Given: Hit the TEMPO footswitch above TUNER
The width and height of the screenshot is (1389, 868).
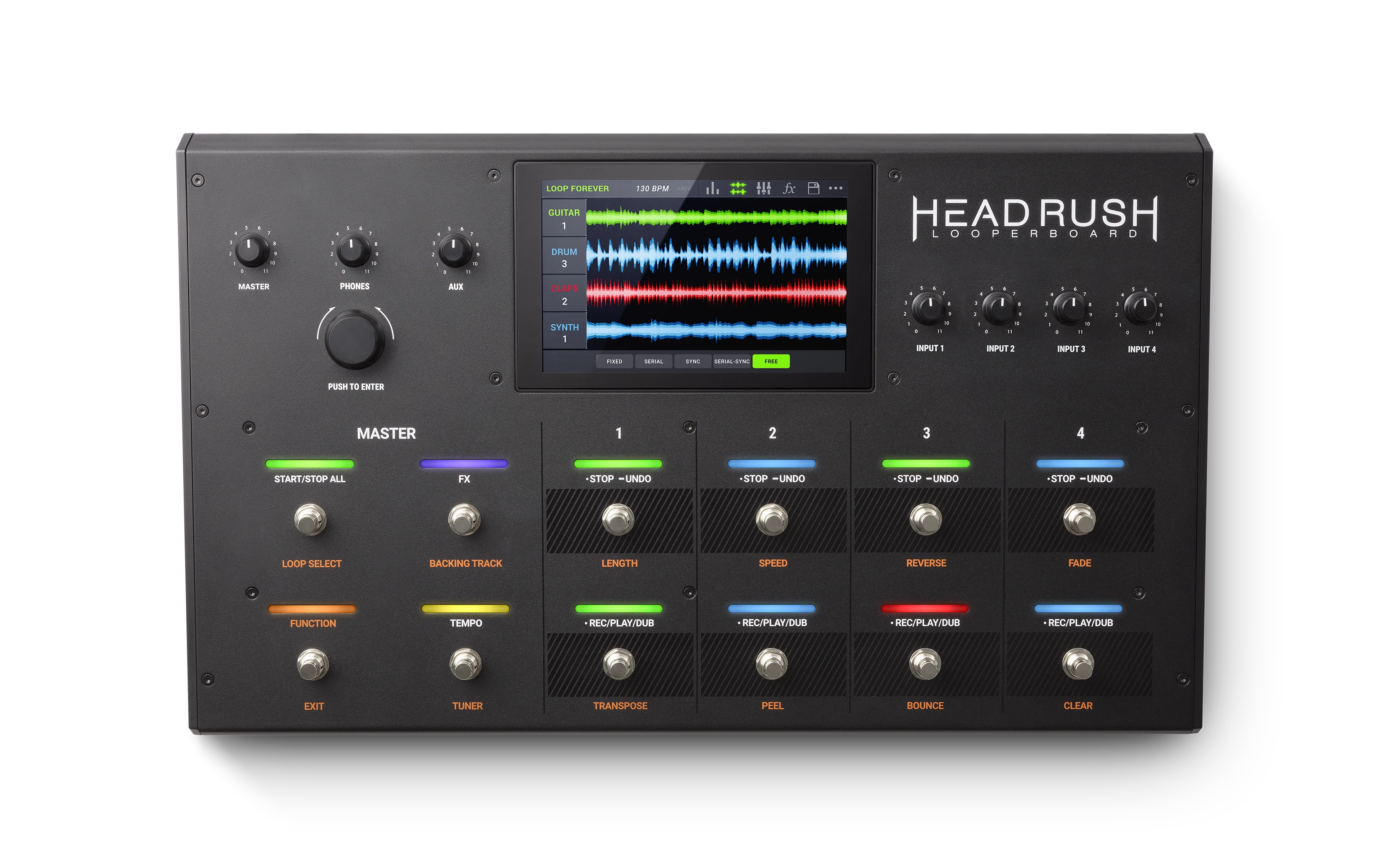Looking at the screenshot, I should pos(465,664).
